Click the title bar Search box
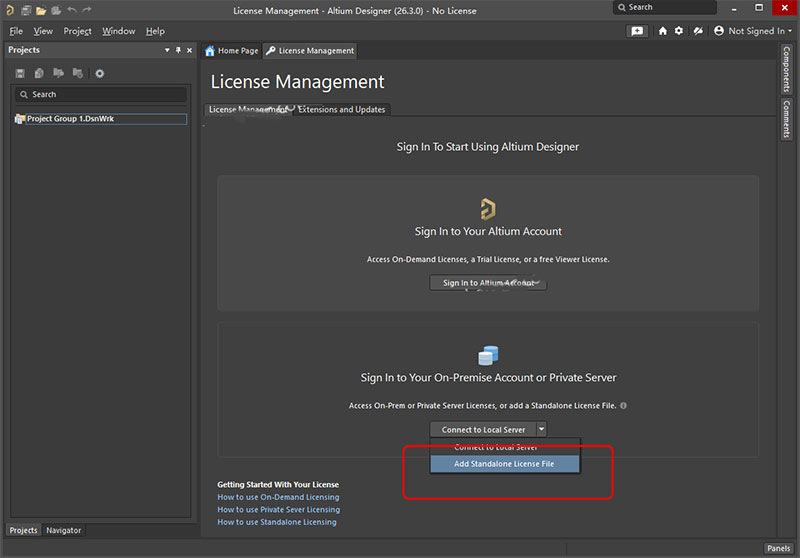This screenshot has width=800, height=558. click(x=665, y=7)
